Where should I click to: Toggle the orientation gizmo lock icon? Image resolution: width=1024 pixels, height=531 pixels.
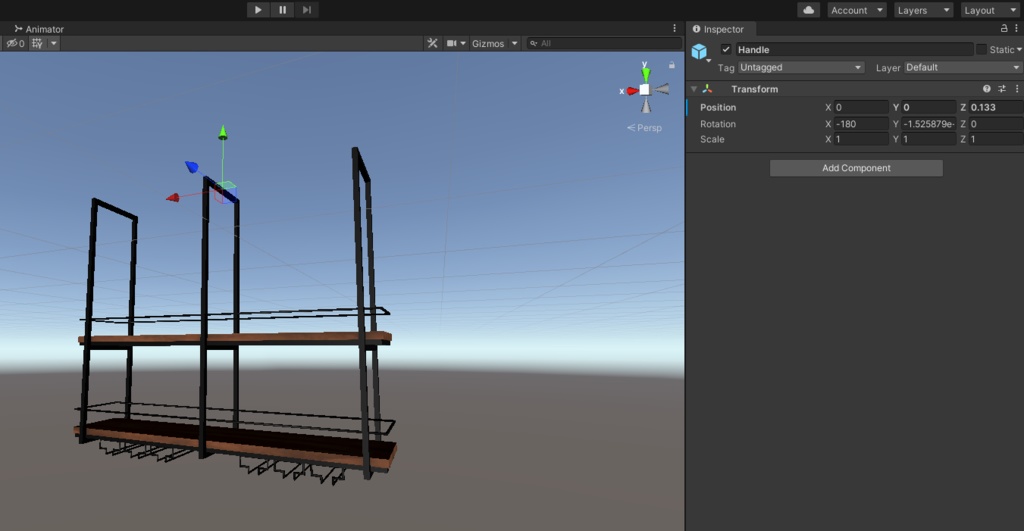671,65
